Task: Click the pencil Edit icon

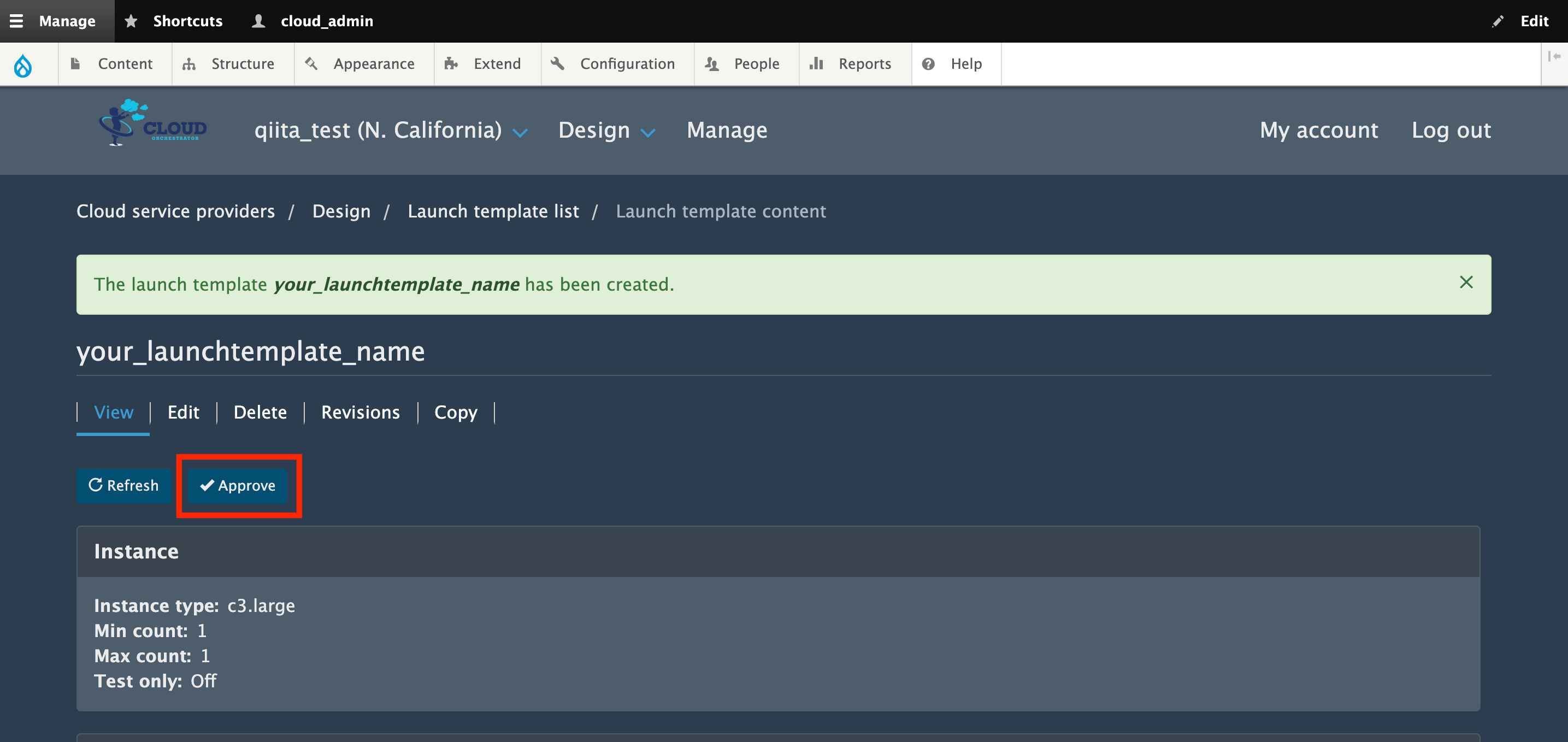Action: coord(1498,21)
